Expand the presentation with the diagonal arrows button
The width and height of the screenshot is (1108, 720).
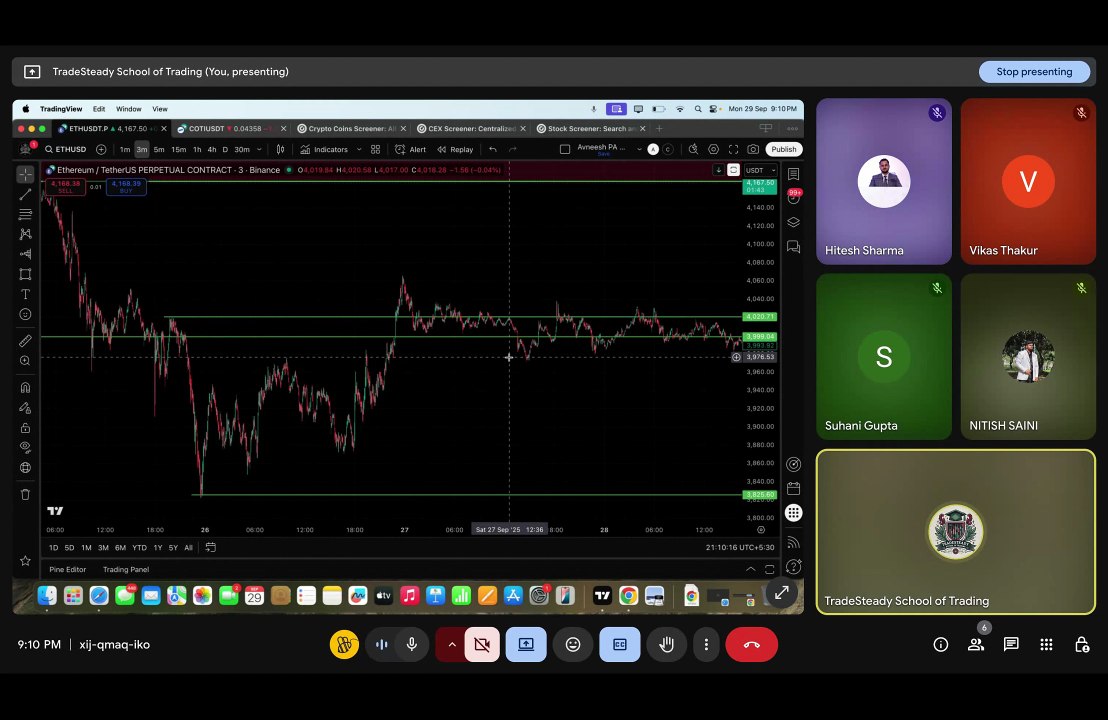782,594
